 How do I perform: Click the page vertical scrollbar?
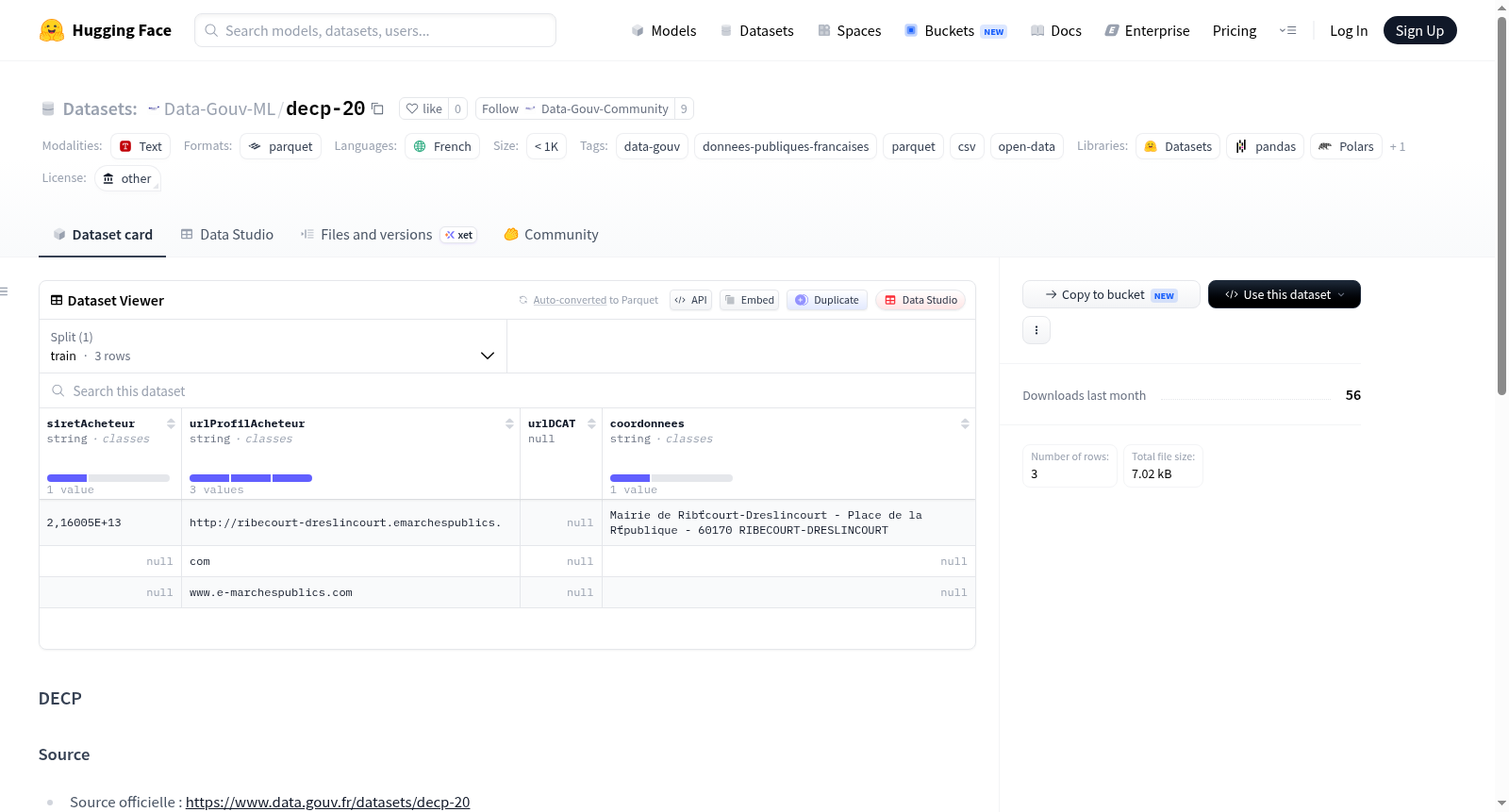1501,206
